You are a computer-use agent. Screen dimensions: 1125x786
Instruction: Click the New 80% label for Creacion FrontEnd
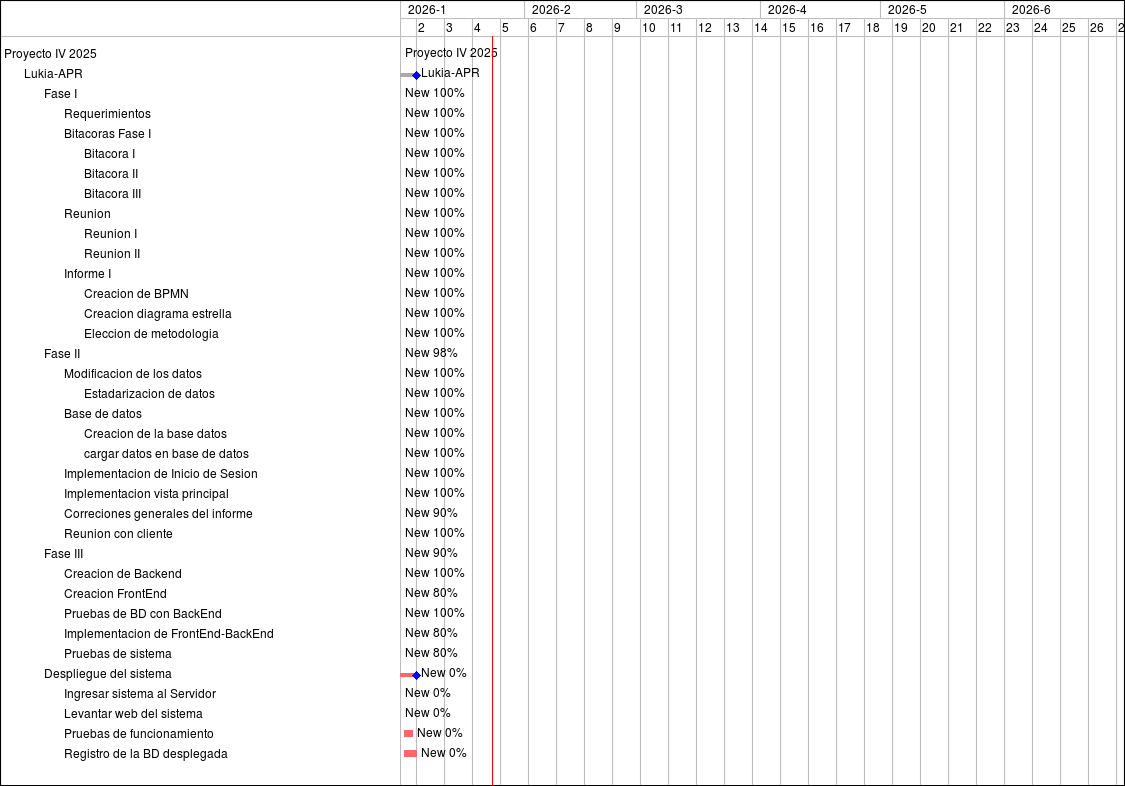point(431,593)
